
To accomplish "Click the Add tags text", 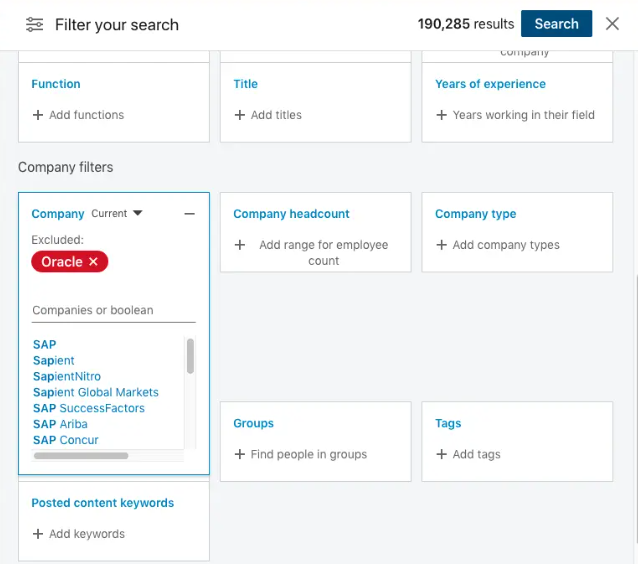I will [x=476, y=454].
